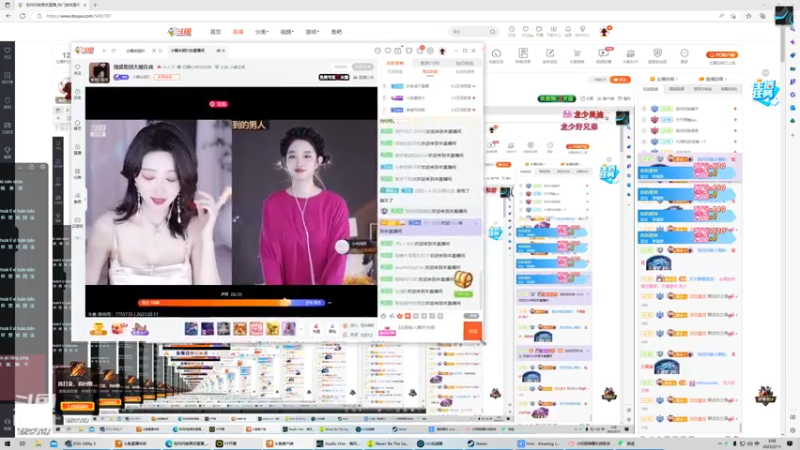The height and width of the screenshot is (450, 800).
Task: Click the red-outlined tag button under streamer title
Action: (167, 77)
